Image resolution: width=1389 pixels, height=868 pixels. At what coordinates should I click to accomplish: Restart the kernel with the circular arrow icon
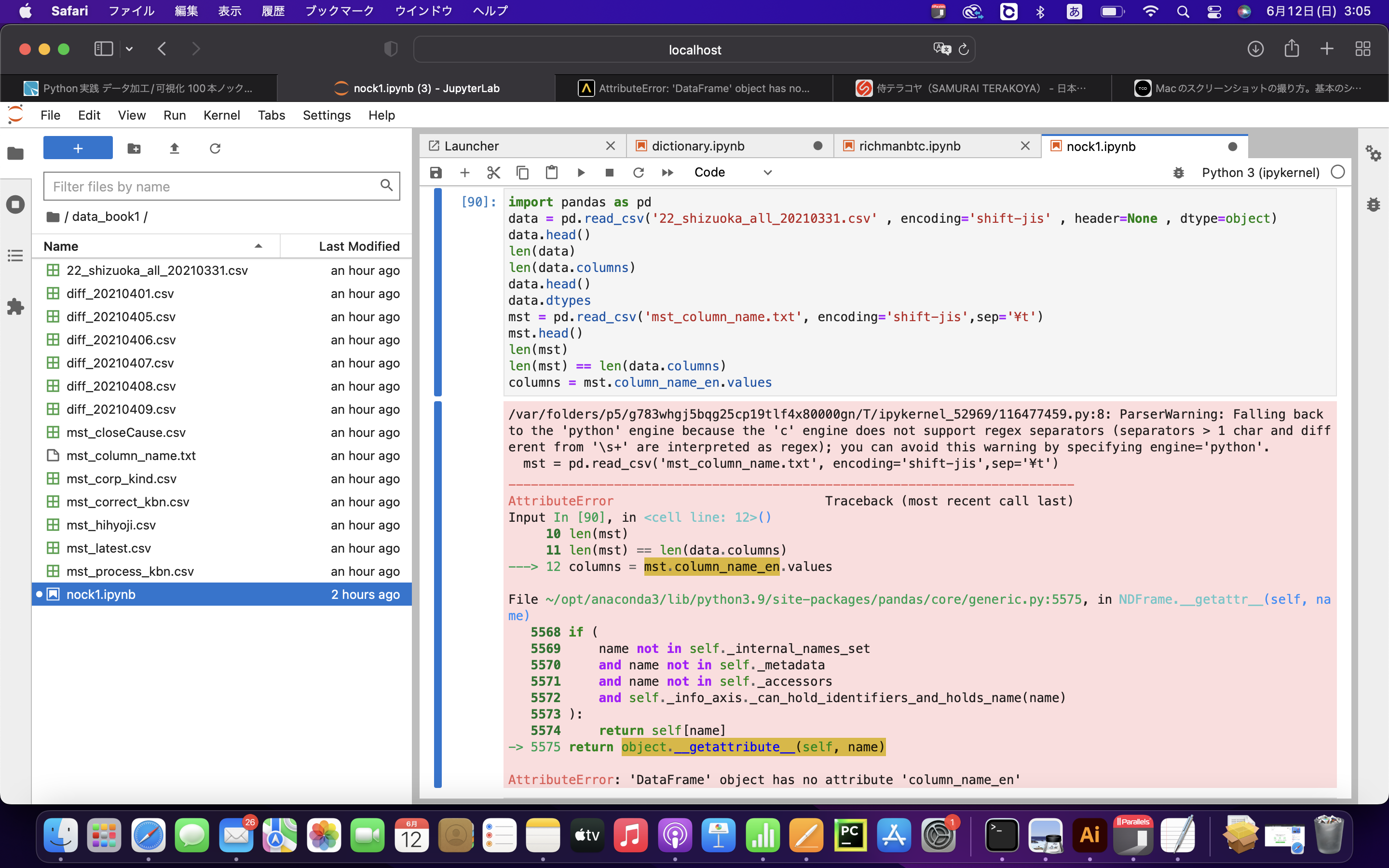coord(638,172)
